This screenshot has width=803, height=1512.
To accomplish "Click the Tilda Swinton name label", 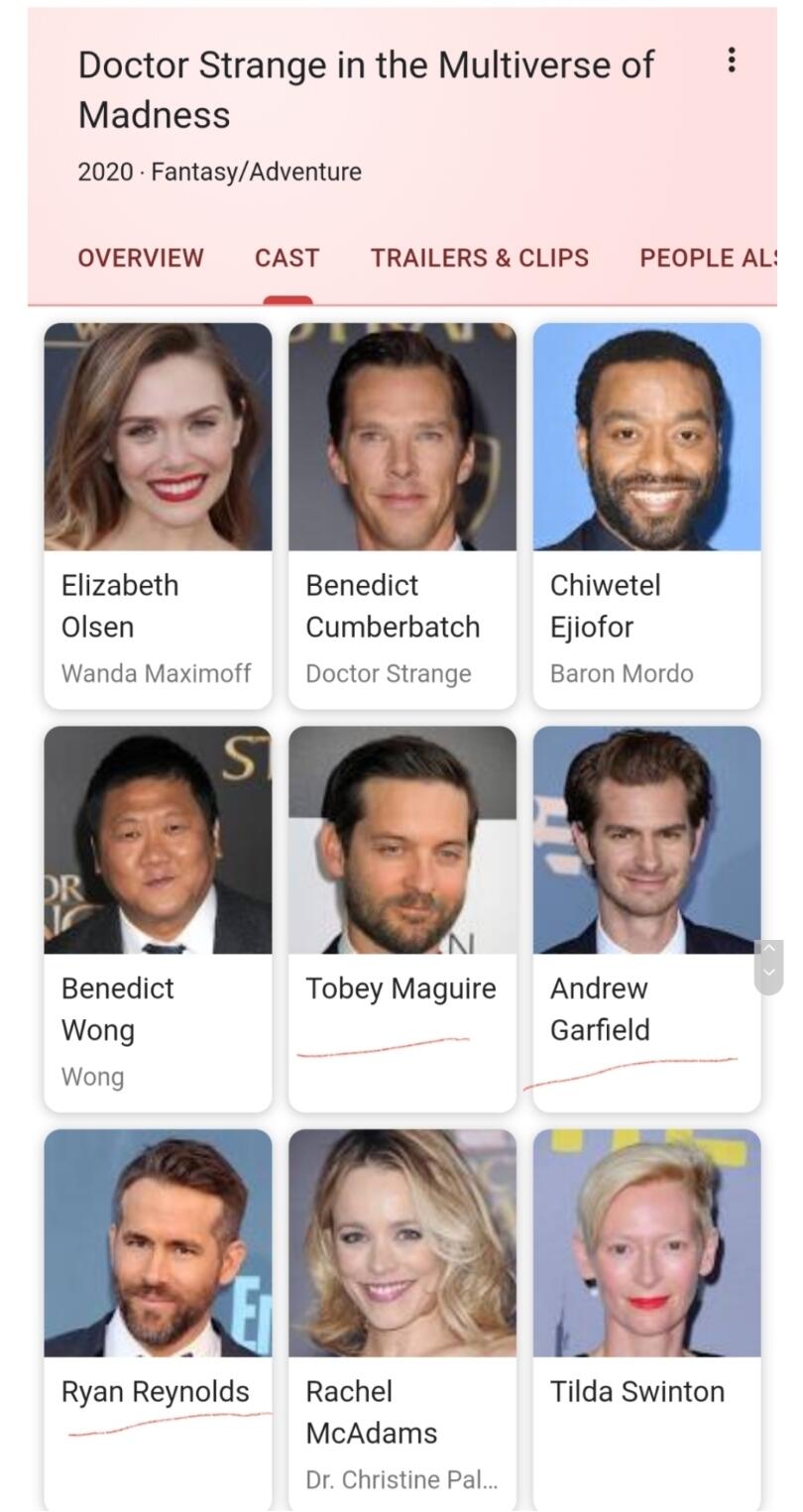I will (x=637, y=1391).
